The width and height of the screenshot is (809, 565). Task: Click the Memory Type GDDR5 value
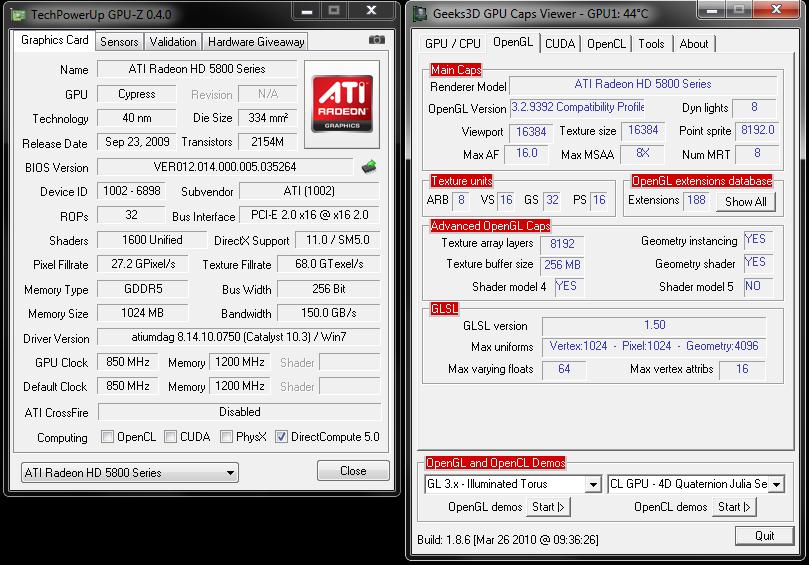142,288
